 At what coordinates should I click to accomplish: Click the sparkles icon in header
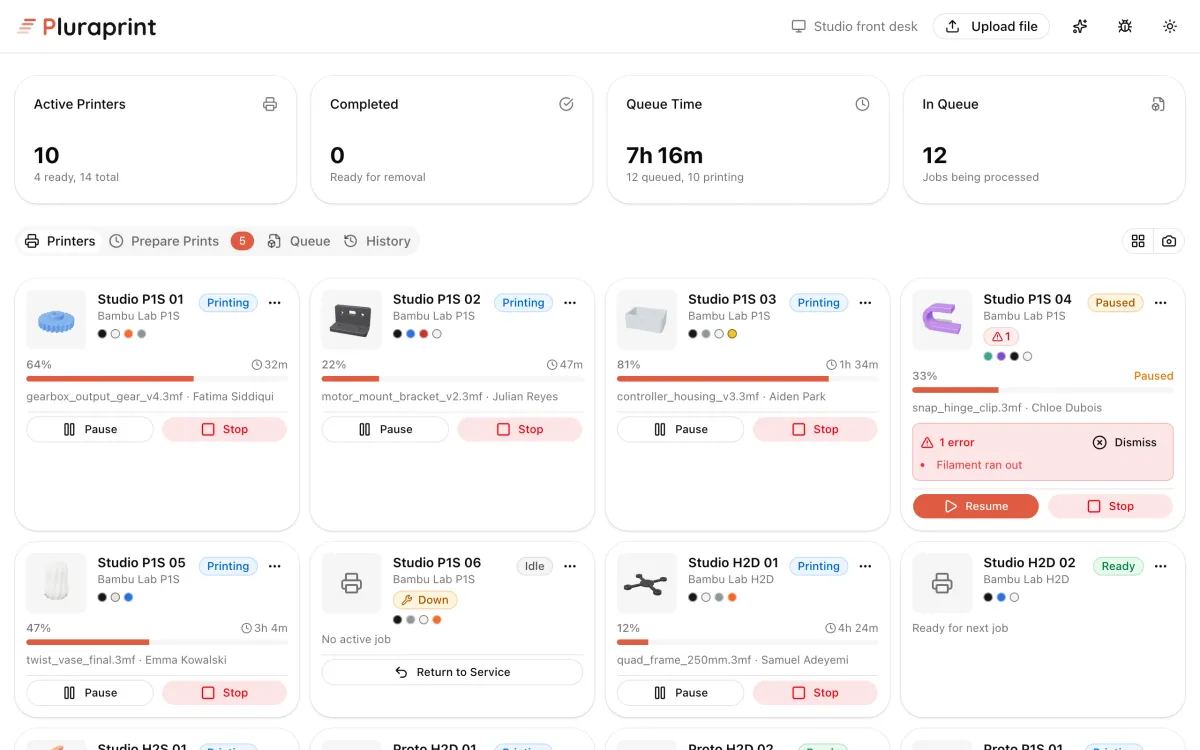pyautogui.click(x=1080, y=27)
